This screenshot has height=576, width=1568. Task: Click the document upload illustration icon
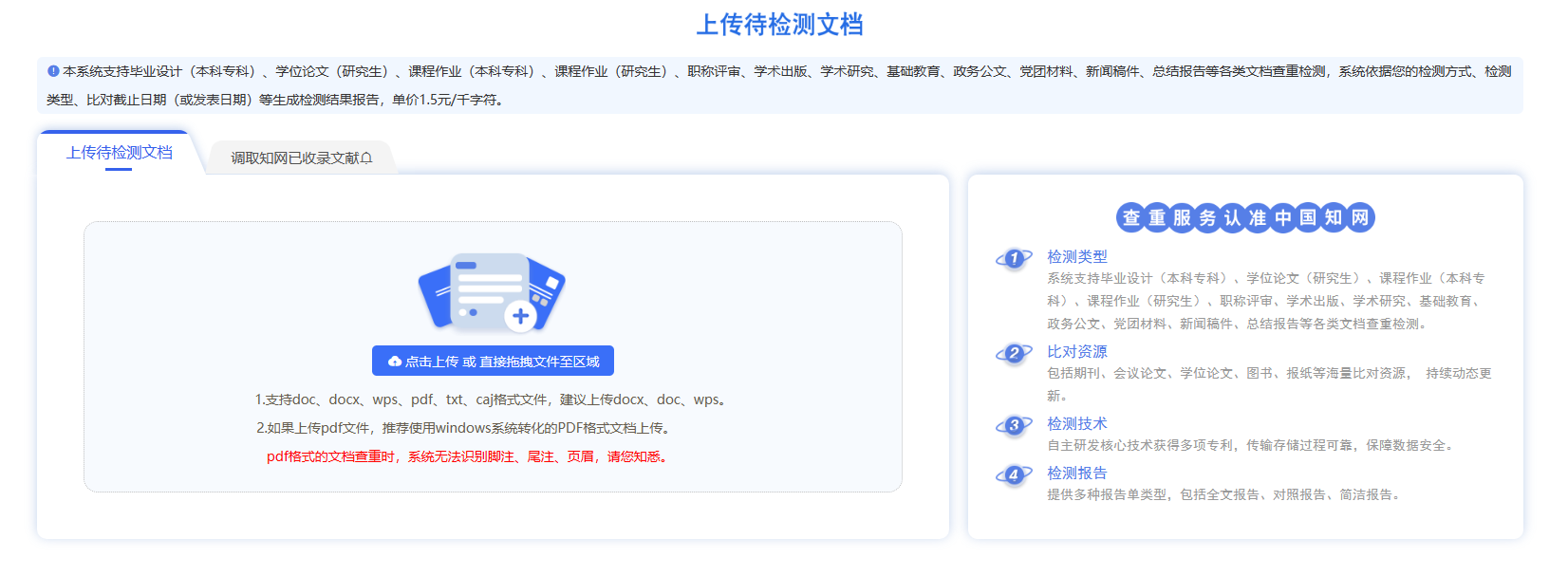(492, 292)
